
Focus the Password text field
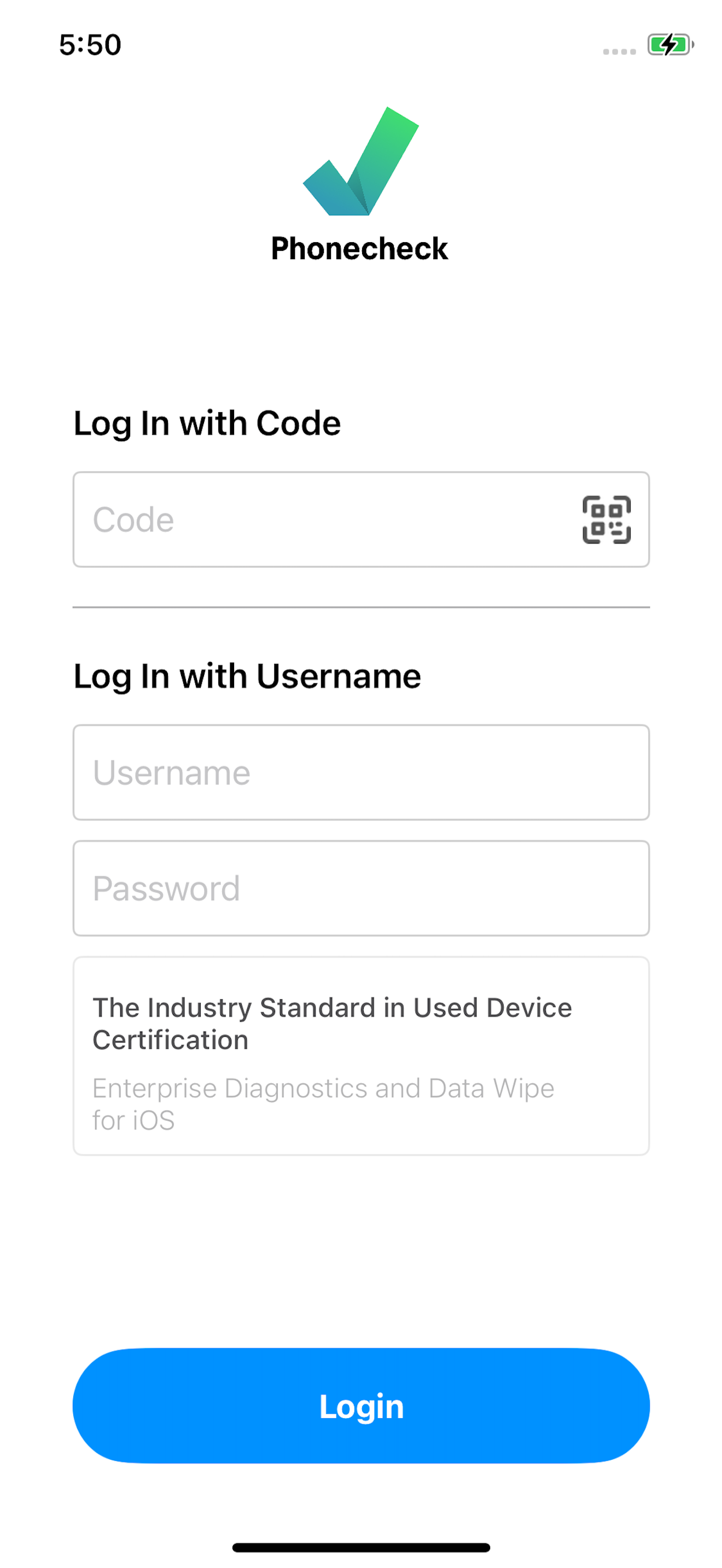(x=361, y=888)
